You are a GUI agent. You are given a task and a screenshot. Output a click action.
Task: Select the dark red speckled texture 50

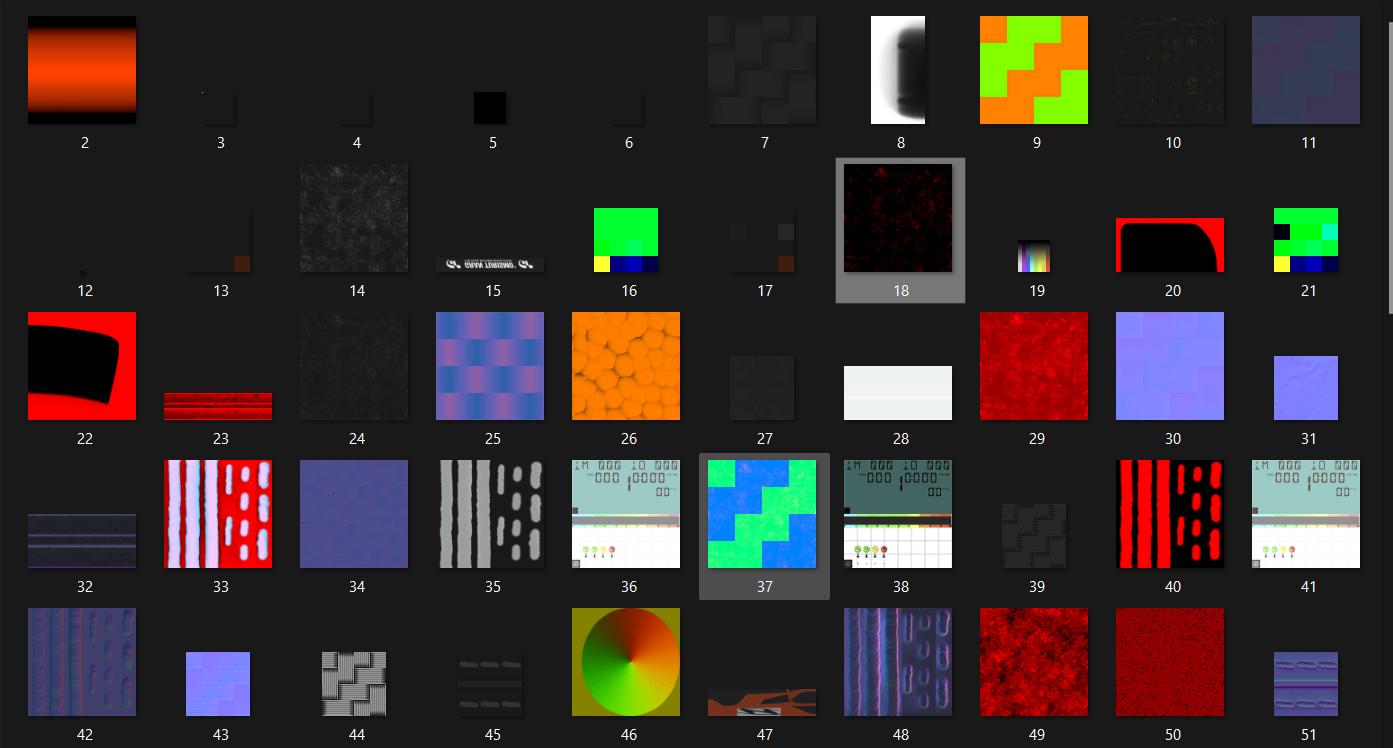point(1170,662)
